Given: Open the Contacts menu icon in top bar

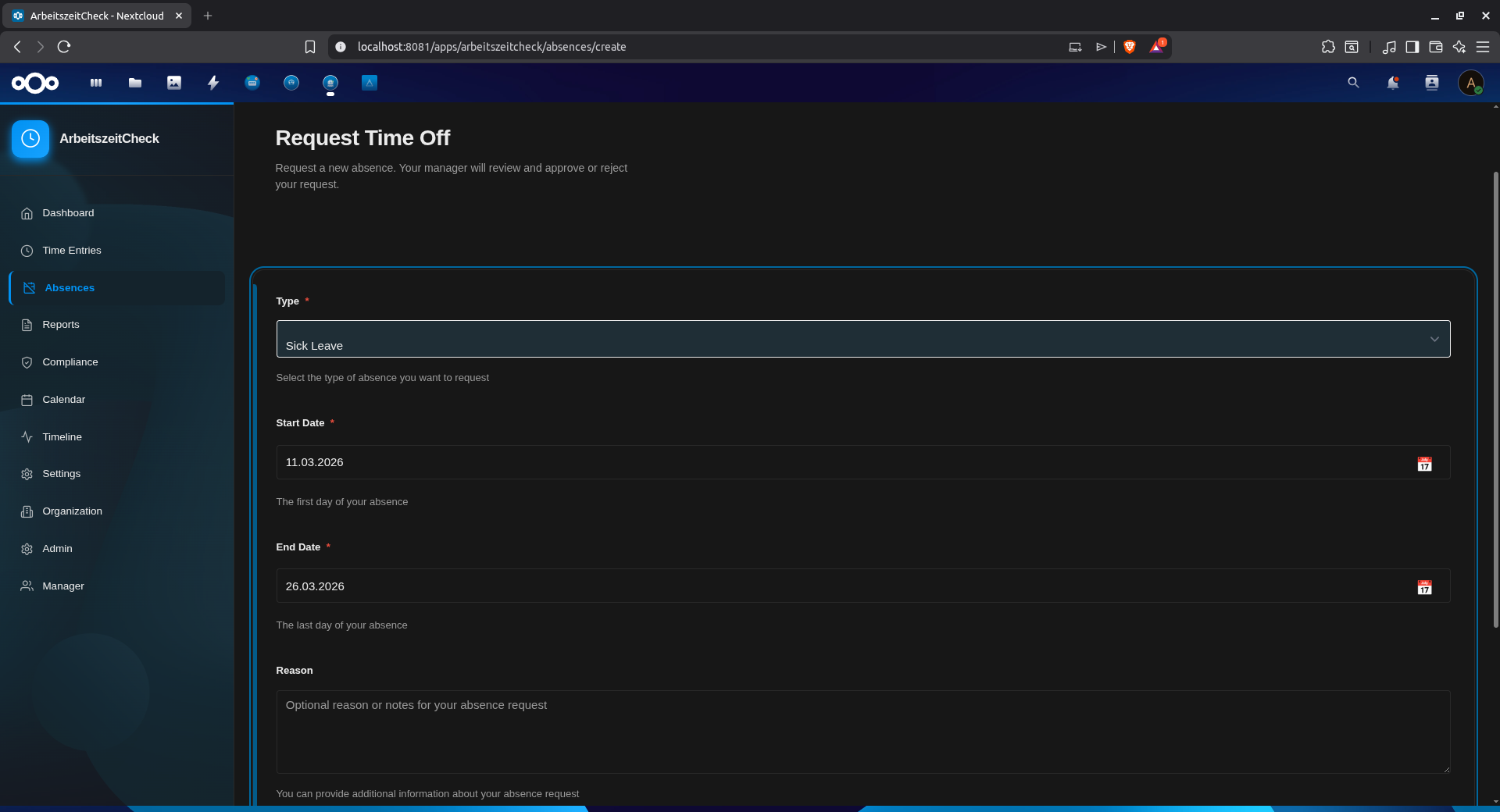Looking at the screenshot, I should pos(1432,83).
